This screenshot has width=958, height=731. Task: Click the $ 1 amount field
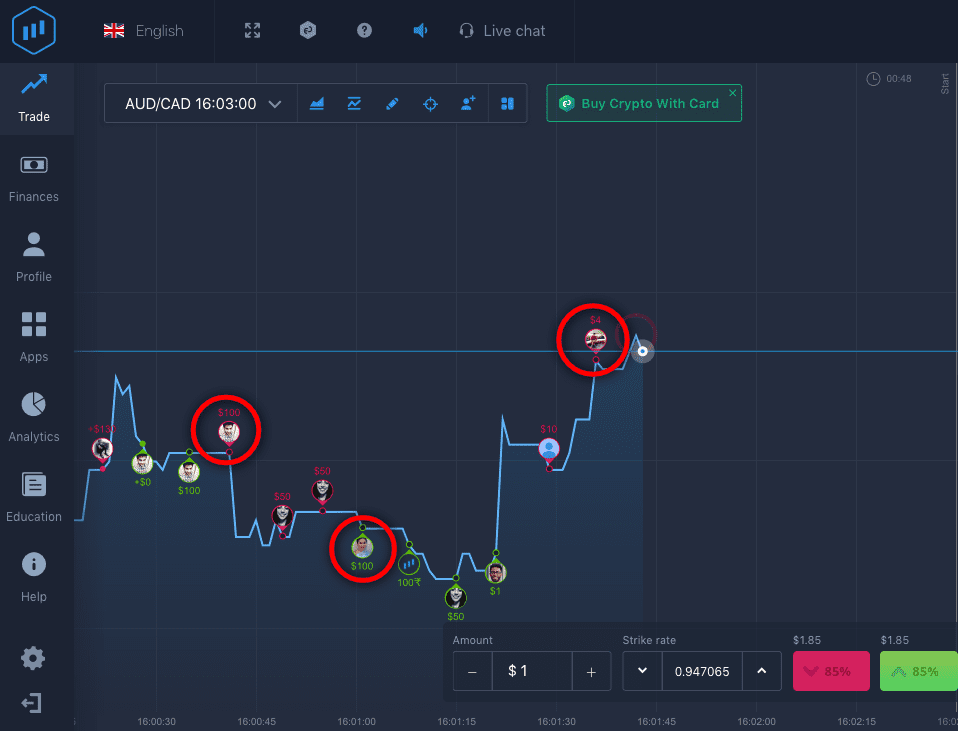[532, 671]
